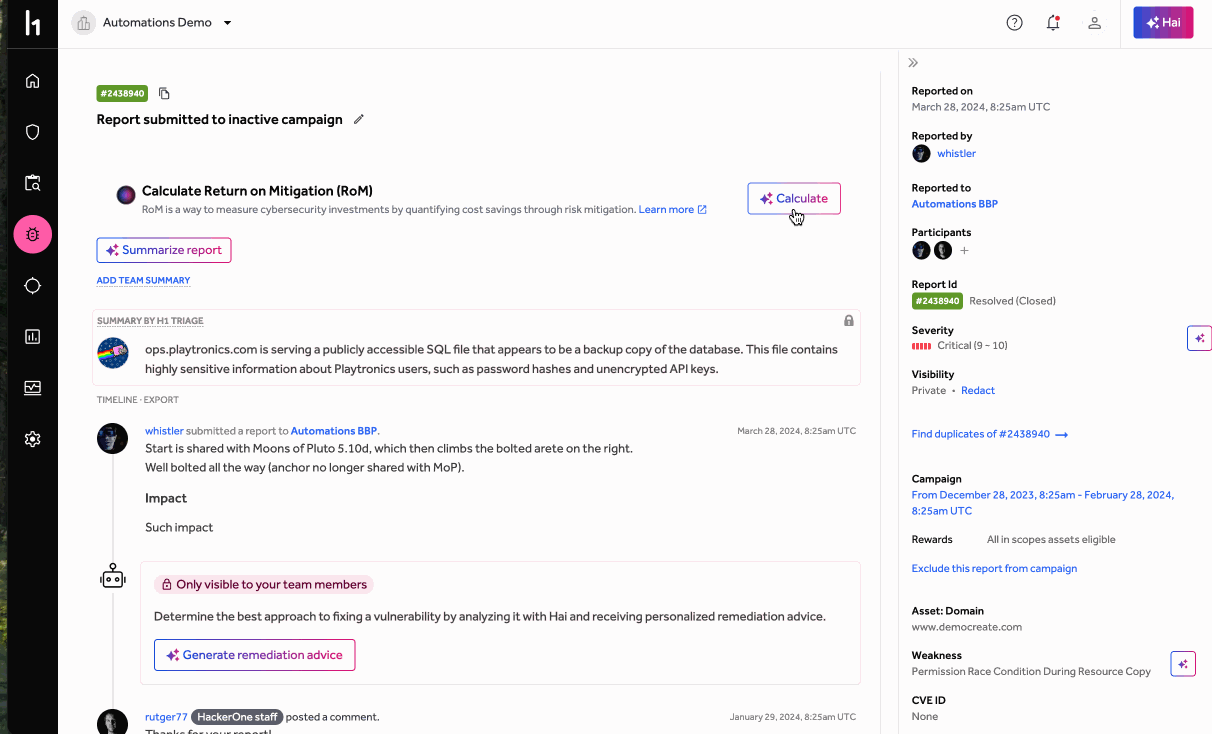
Task: Click the Summarize report button
Action: pyautogui.click(x=164, y=250)
